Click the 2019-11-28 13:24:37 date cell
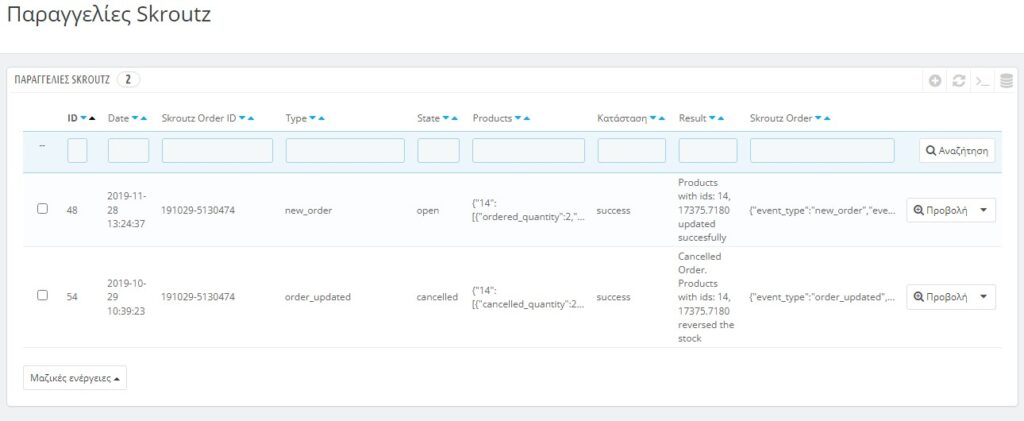This screenshot has height=421, width=1024. (x=127, y=210)
